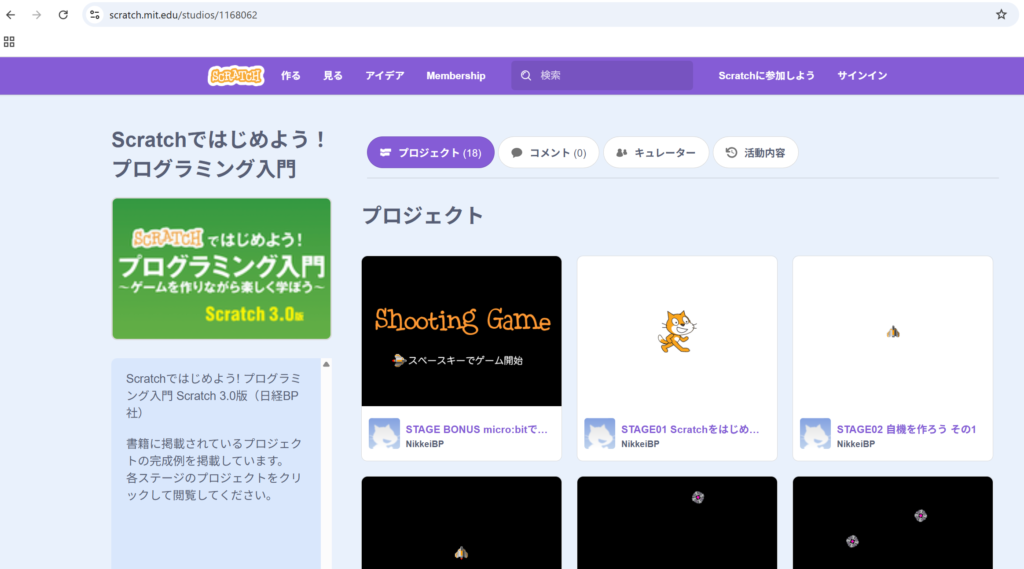
Task: Open the browser apps grid icon
Action: coord(10,42)
